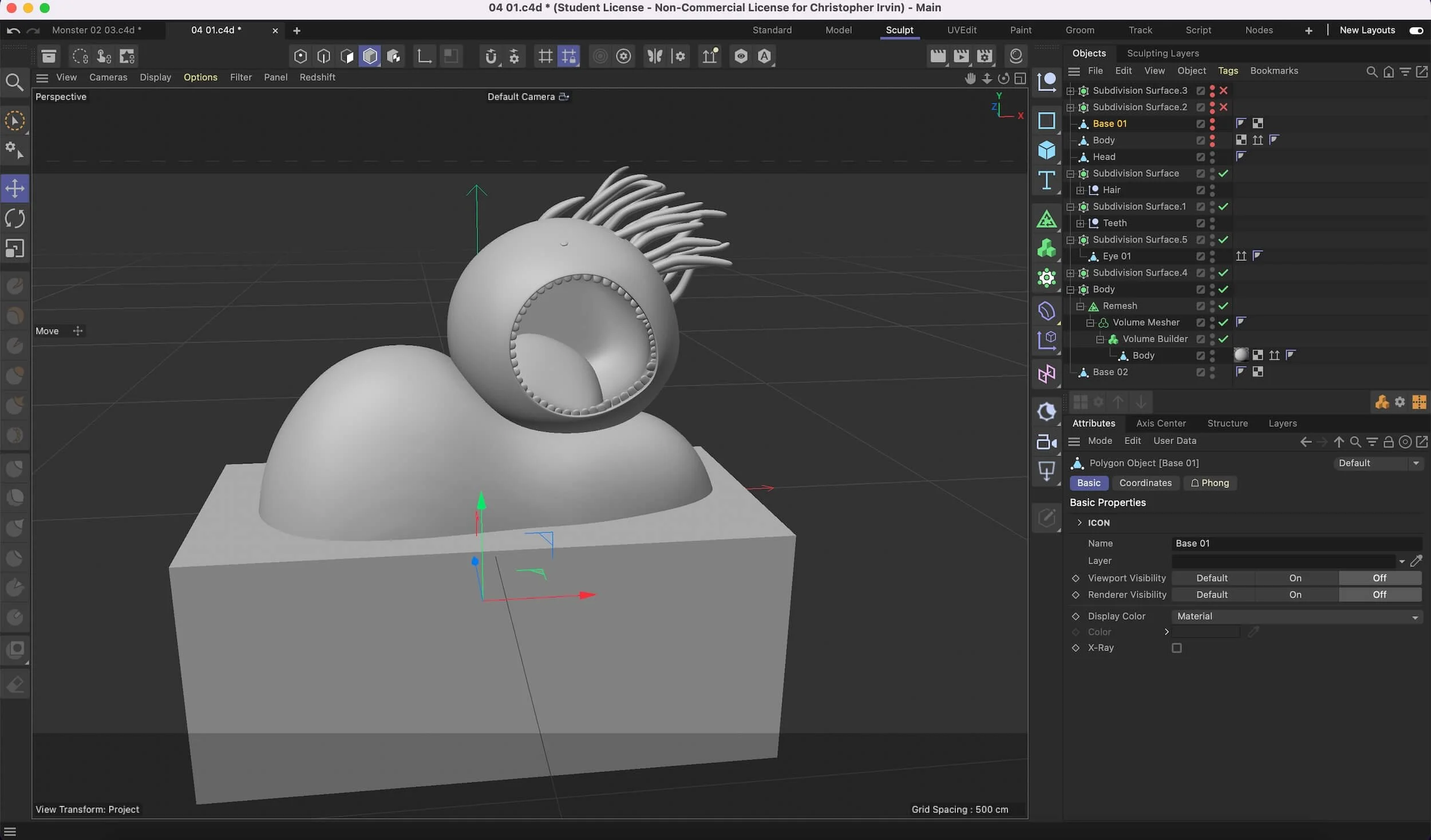The width and height of the screenshot is (1431, 840).
Task: Click the Coordinates tab button
Action: [1145, 483]
